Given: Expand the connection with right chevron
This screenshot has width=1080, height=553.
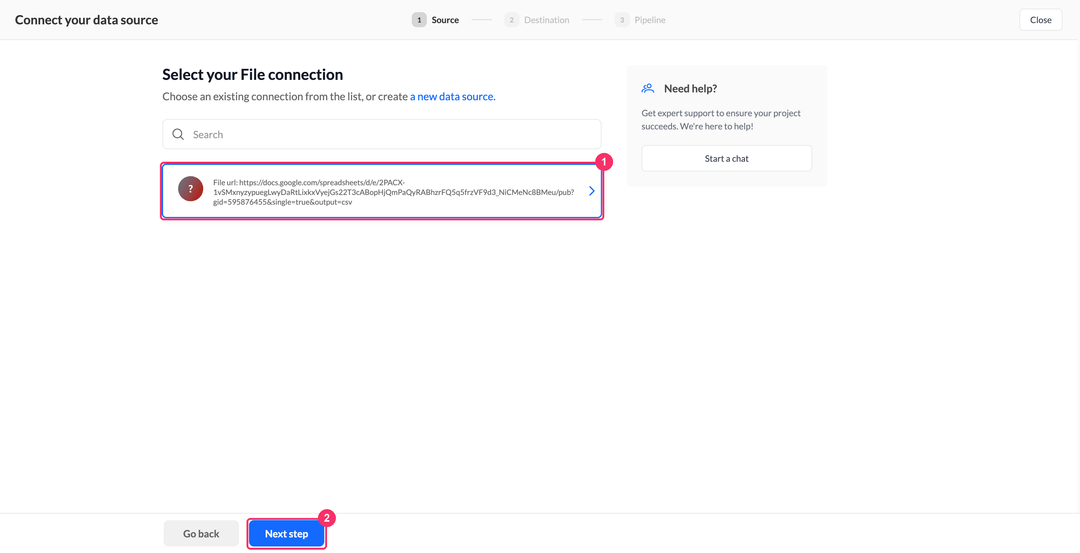Looking at the screenshot, I should coord(592,191).
